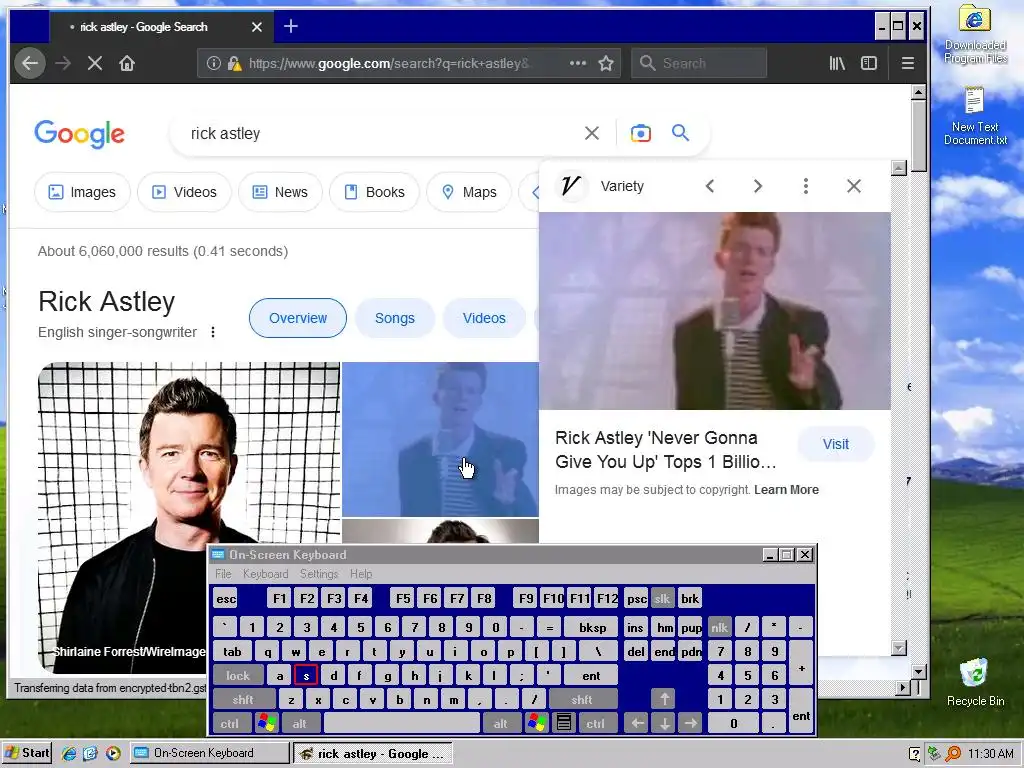This screenshot has width=1024, height=768.
Task: Open Help menu in On-Screen Keyboard
Action: coord(361,574)
